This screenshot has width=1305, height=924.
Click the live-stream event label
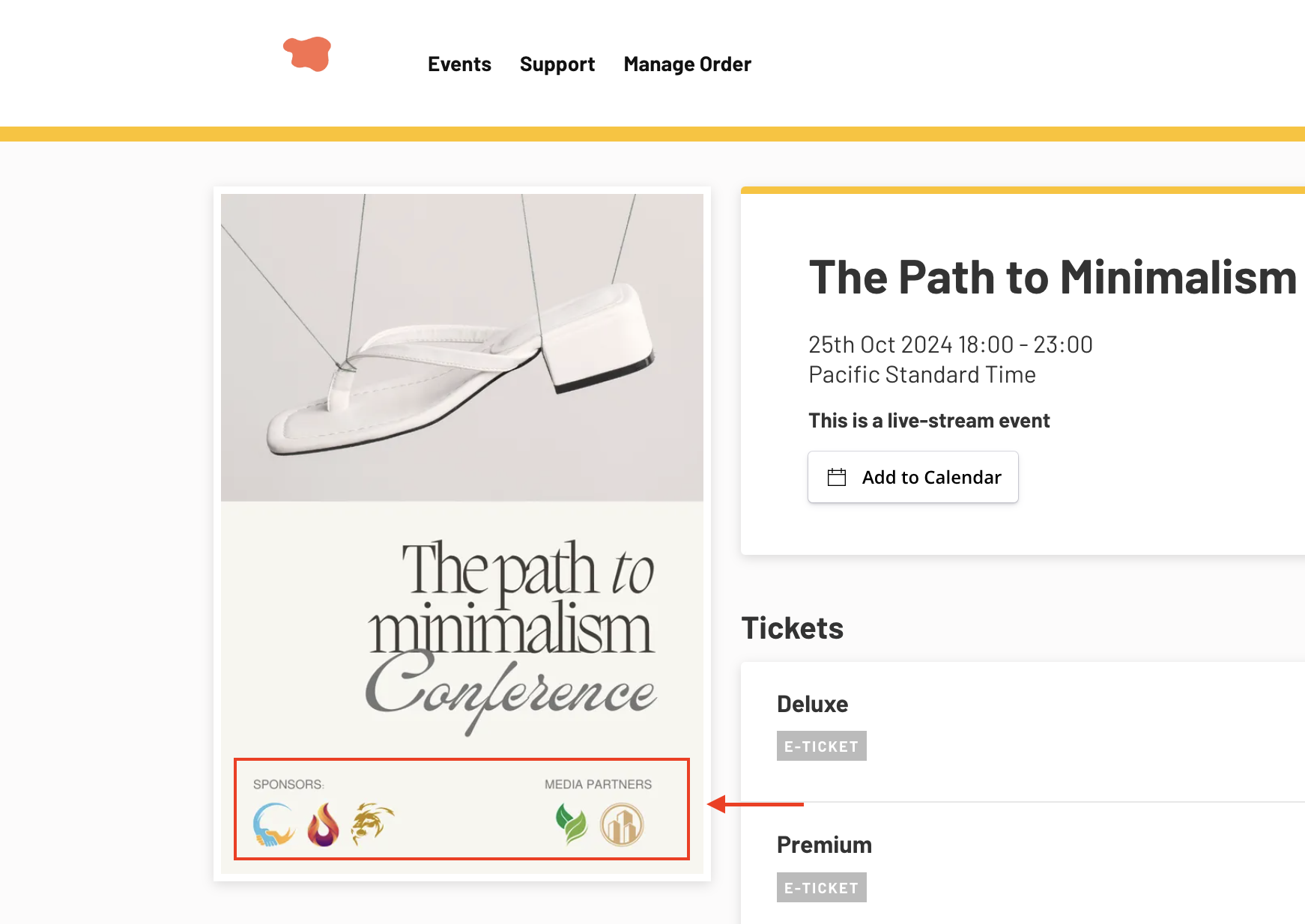coord(929,420)
